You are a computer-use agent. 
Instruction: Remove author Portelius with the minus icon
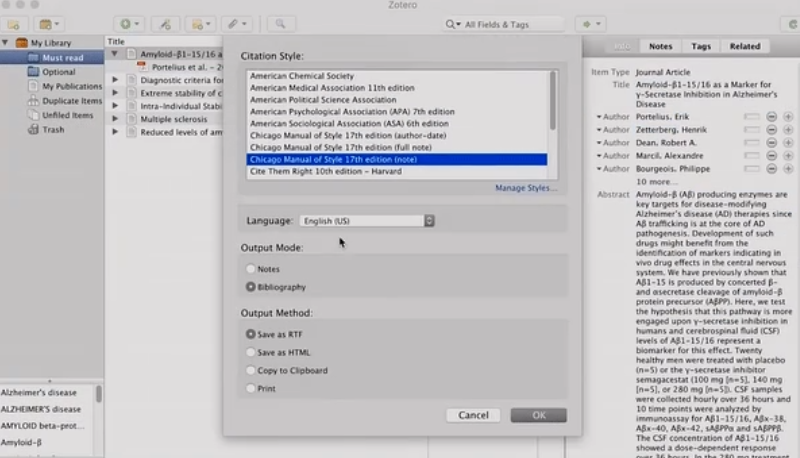771,117
